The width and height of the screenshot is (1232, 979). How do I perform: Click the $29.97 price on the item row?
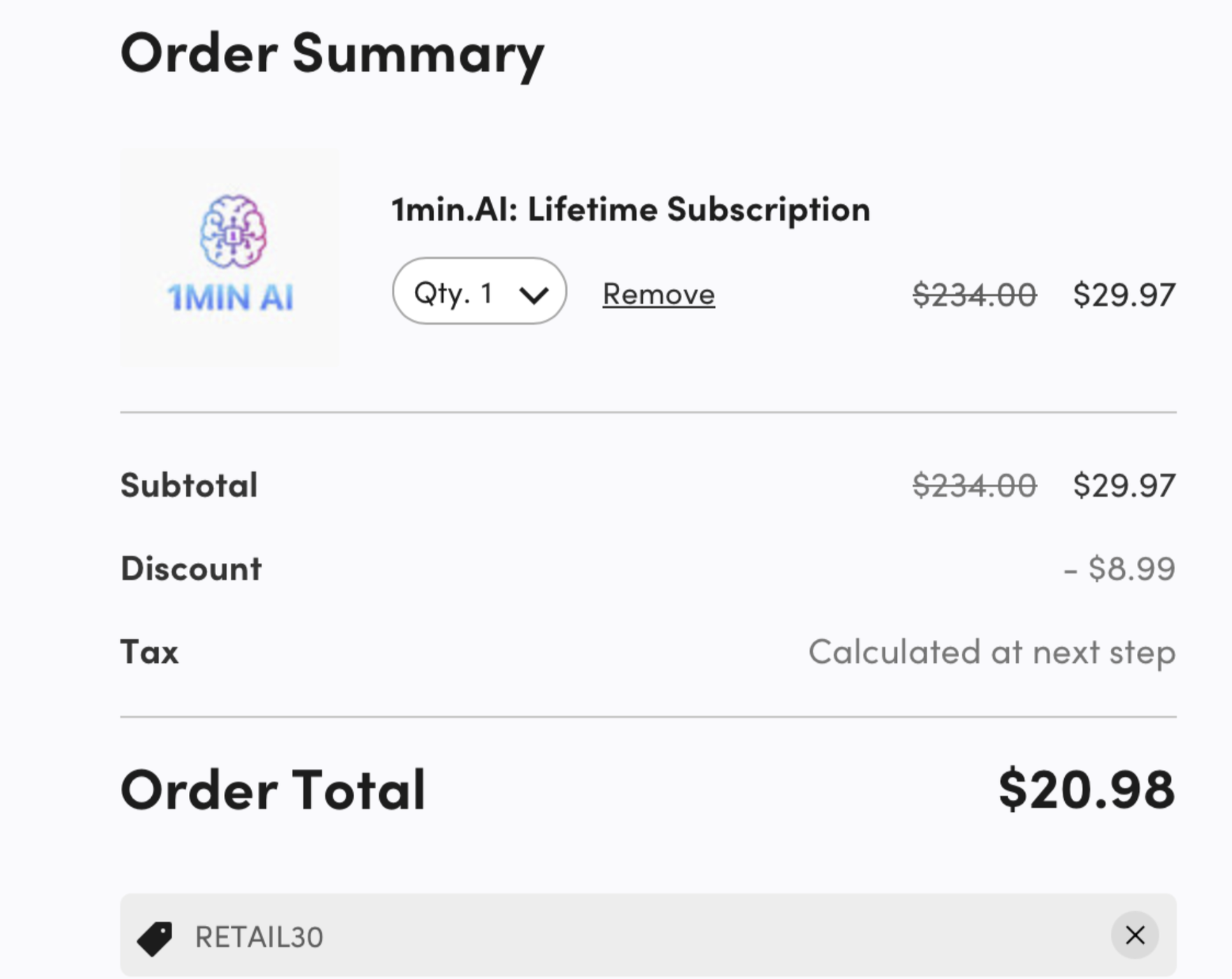point(1124,294)
